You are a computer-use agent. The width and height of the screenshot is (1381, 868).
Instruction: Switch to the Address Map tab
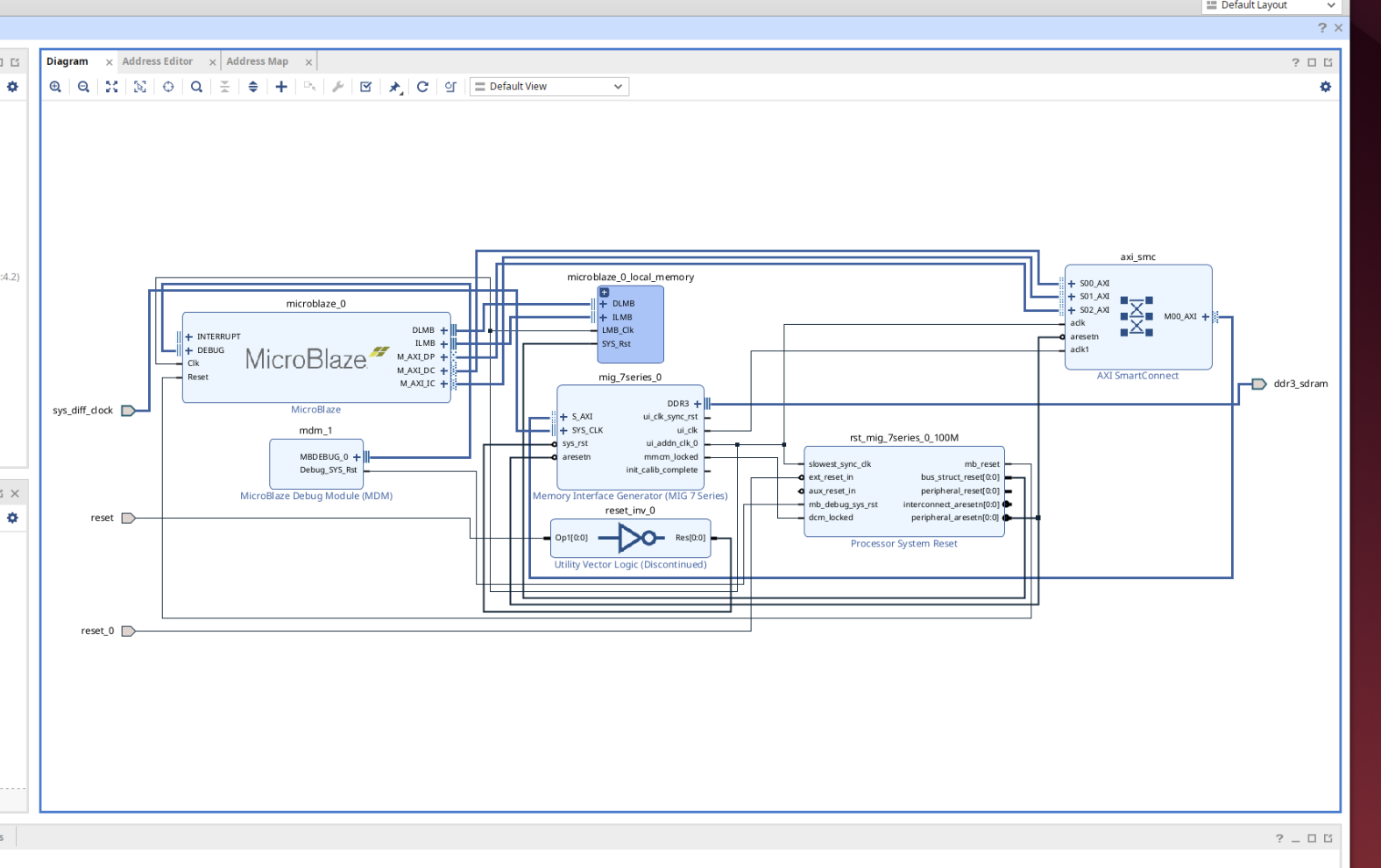[257, 61]
